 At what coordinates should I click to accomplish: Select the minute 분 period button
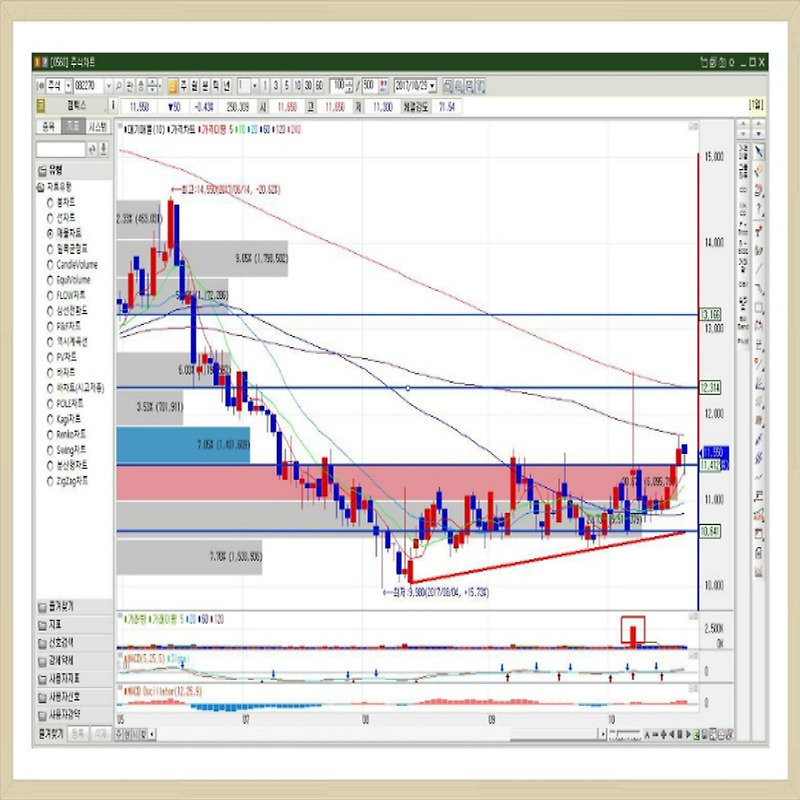click(205, 86)
